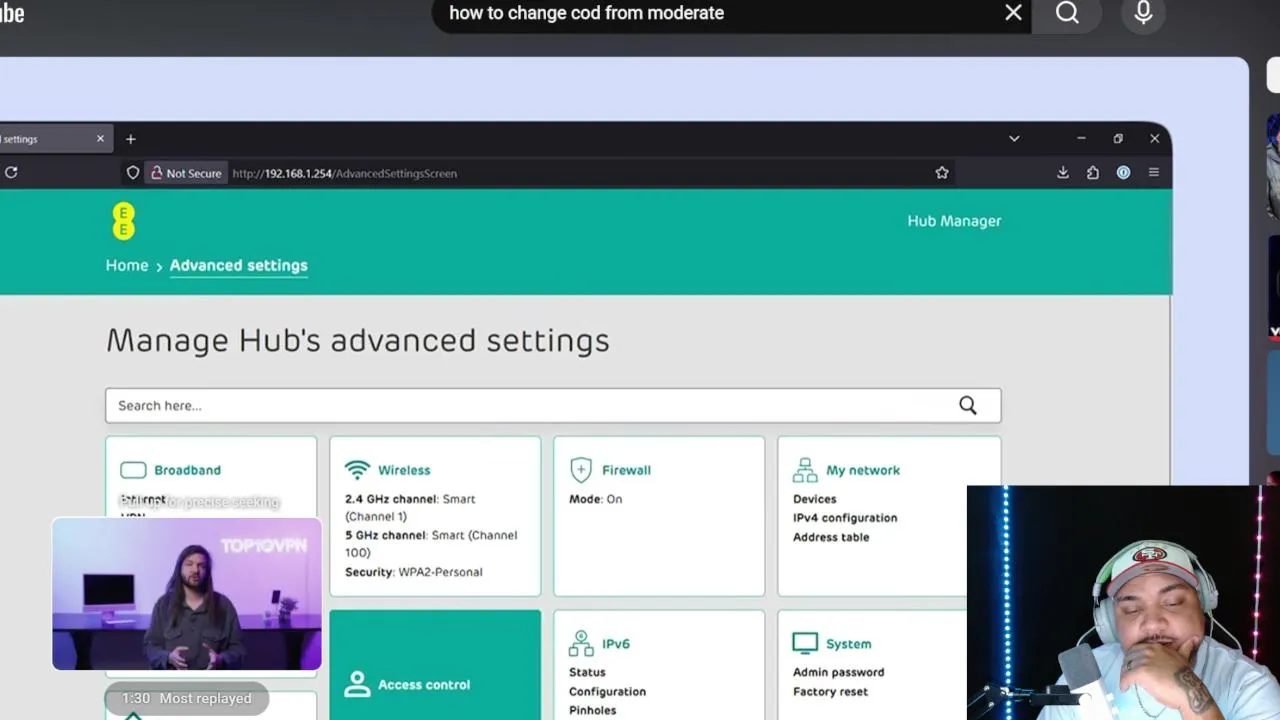Open the Wireless settings card
The width and height of the screenshot is (1280, 720).
tap(435, 516)
